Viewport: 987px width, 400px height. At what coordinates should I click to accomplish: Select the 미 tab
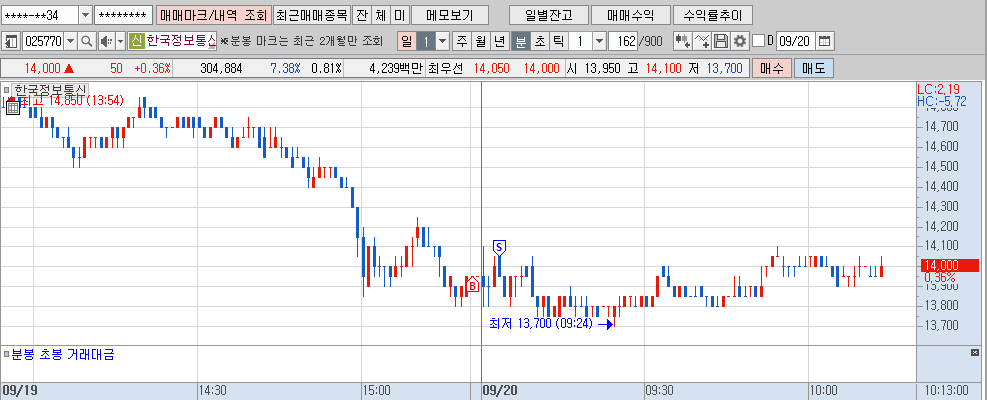[400, 14]
